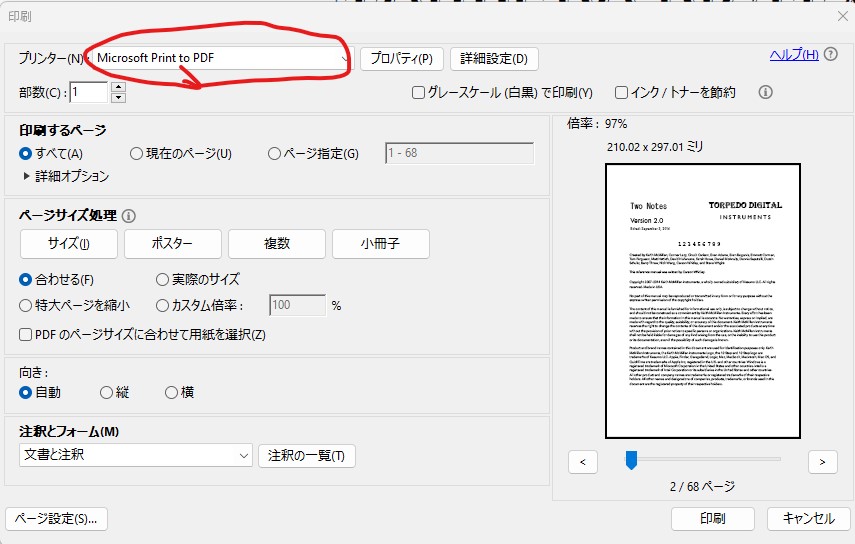This screenshot has height=544, width=855.
Task: Close the print dialog with X
Action: (842, 15)
